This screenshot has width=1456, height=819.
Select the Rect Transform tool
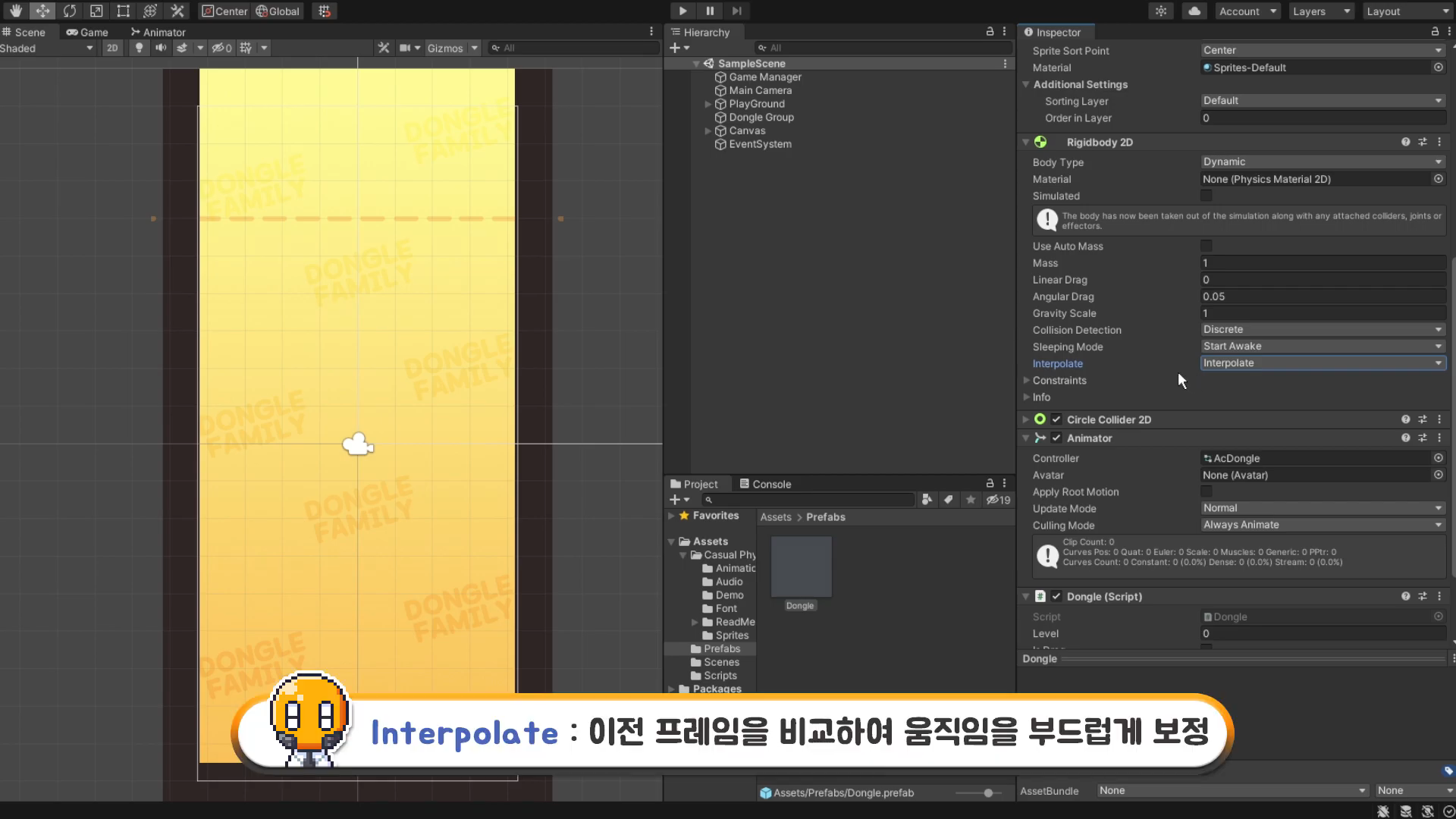(x=123, y=11)
